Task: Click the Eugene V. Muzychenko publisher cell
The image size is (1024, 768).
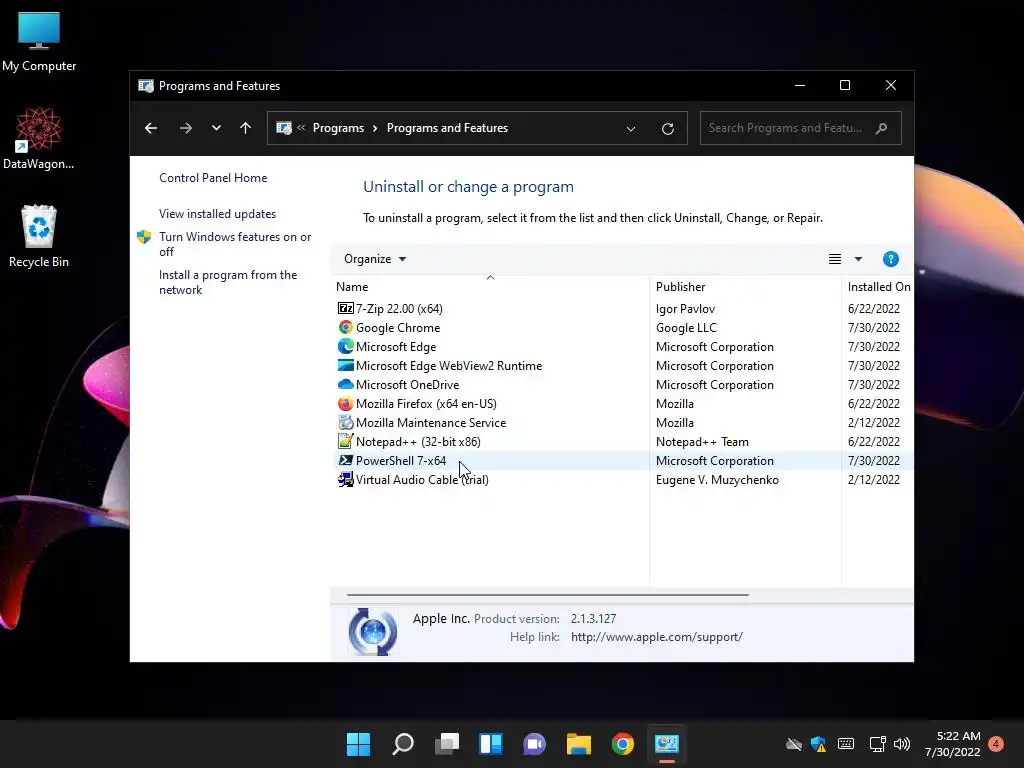Action: [717, 479]
